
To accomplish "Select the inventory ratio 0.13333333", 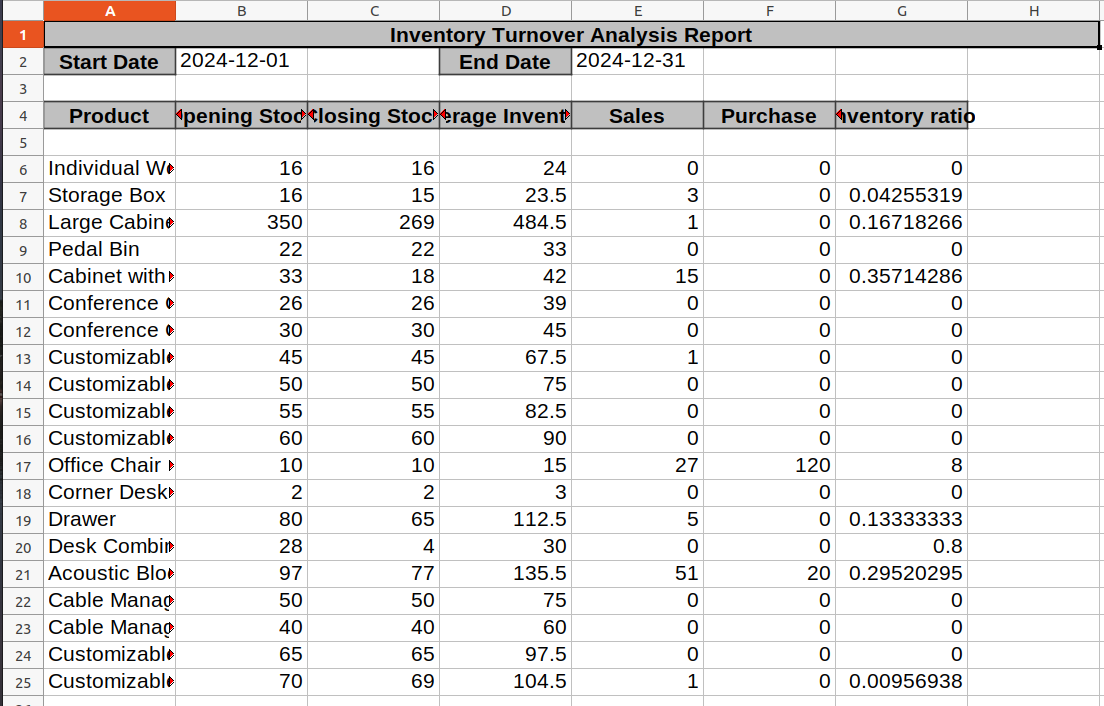I will pyautogui.click(x=901, y=519).
